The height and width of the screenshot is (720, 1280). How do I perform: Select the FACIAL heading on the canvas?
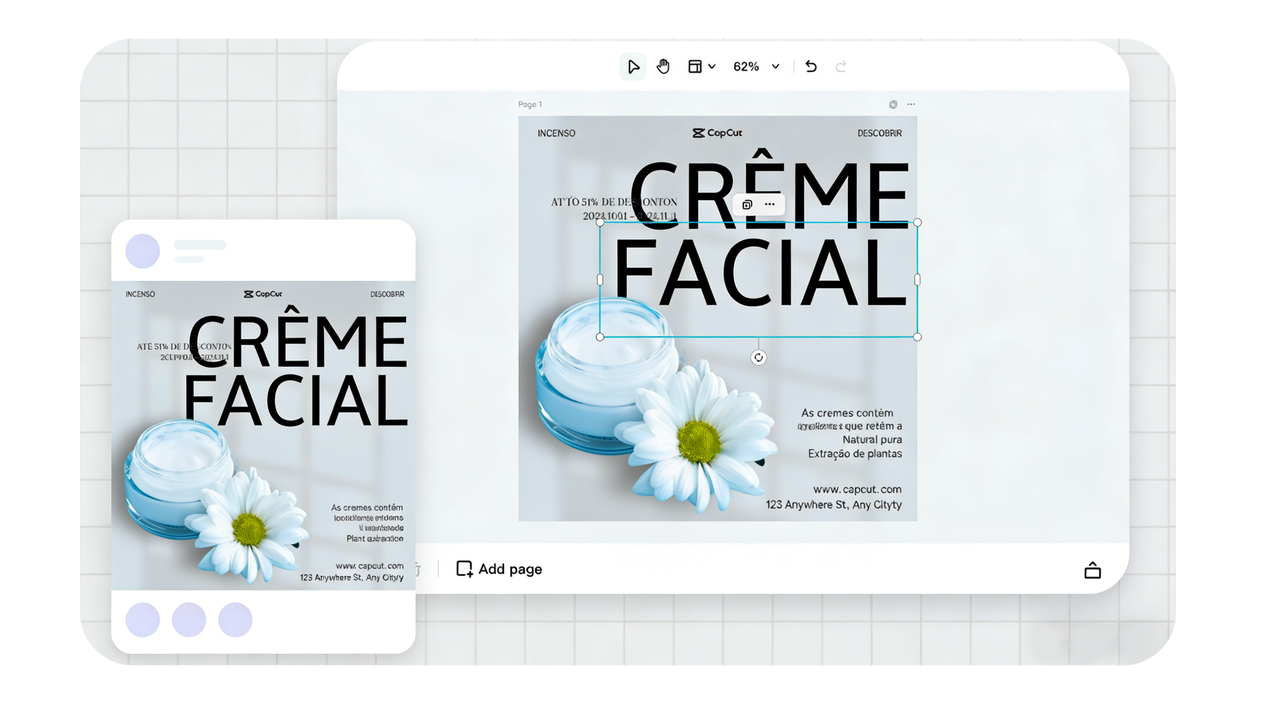[760, 271]
